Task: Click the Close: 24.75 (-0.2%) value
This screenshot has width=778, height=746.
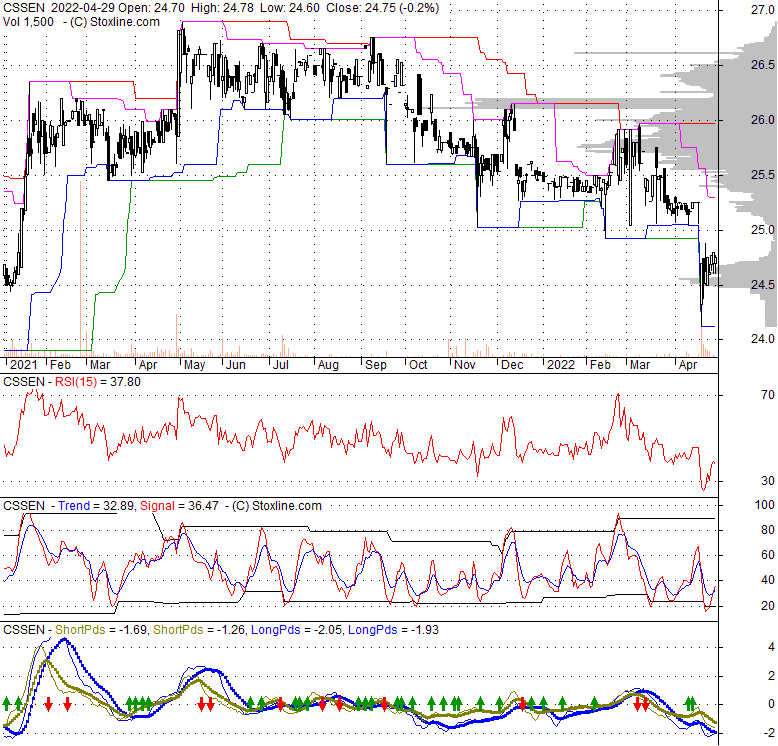Action: pos(383,8)
